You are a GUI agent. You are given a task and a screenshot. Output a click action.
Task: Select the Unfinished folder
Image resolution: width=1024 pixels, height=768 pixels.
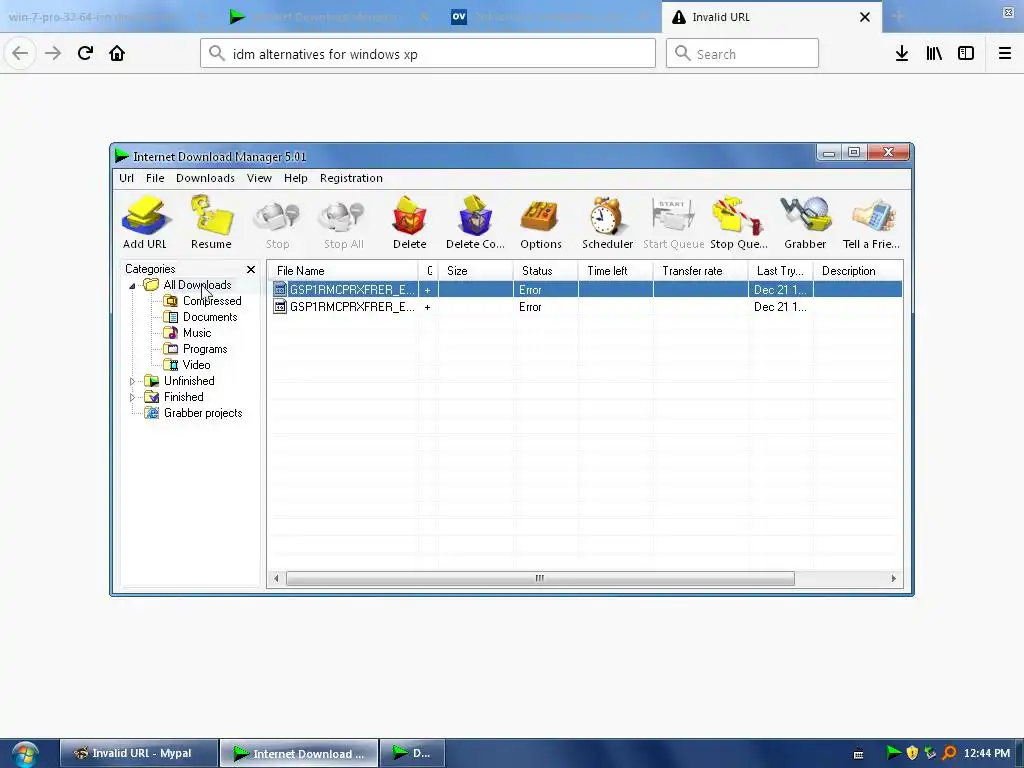(x=189, y=381)
